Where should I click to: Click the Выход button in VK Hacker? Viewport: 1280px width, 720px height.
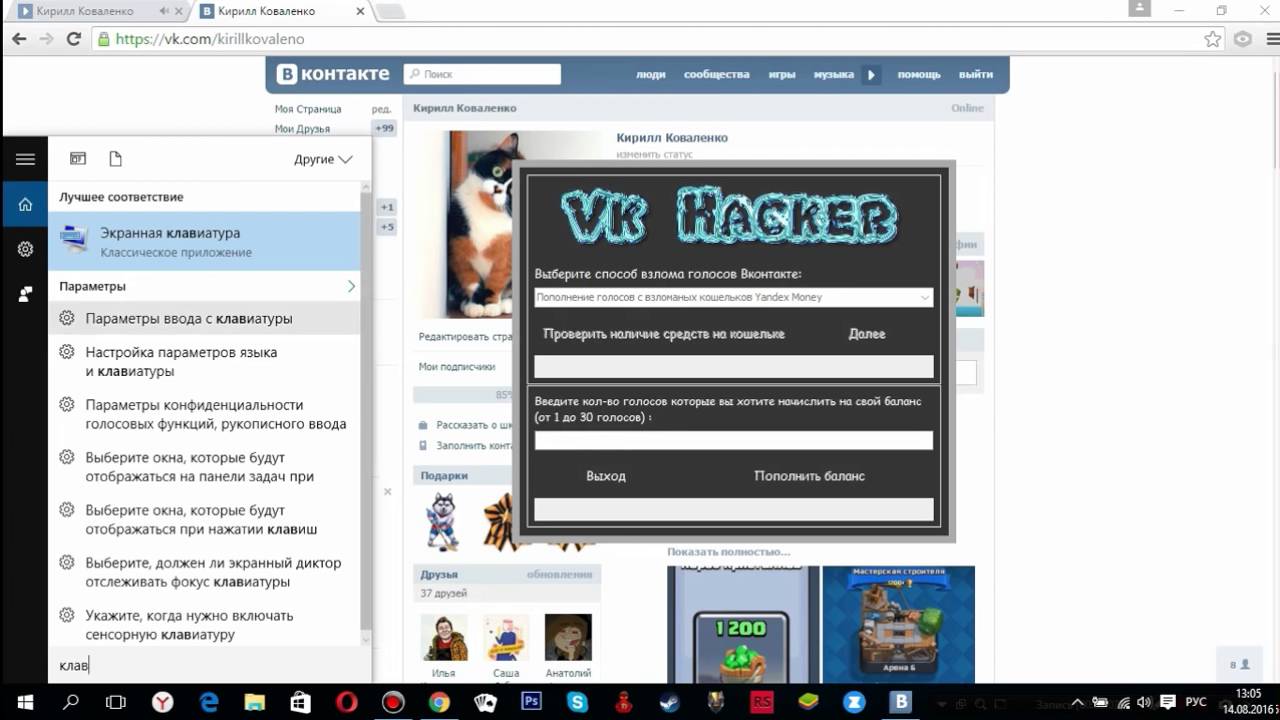pyautogui.click(x=606, y=476)
